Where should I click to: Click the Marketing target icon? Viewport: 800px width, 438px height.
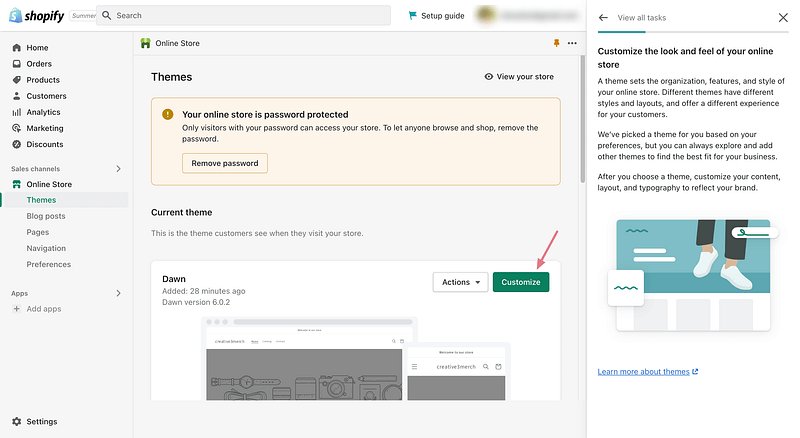pos(17,128)
